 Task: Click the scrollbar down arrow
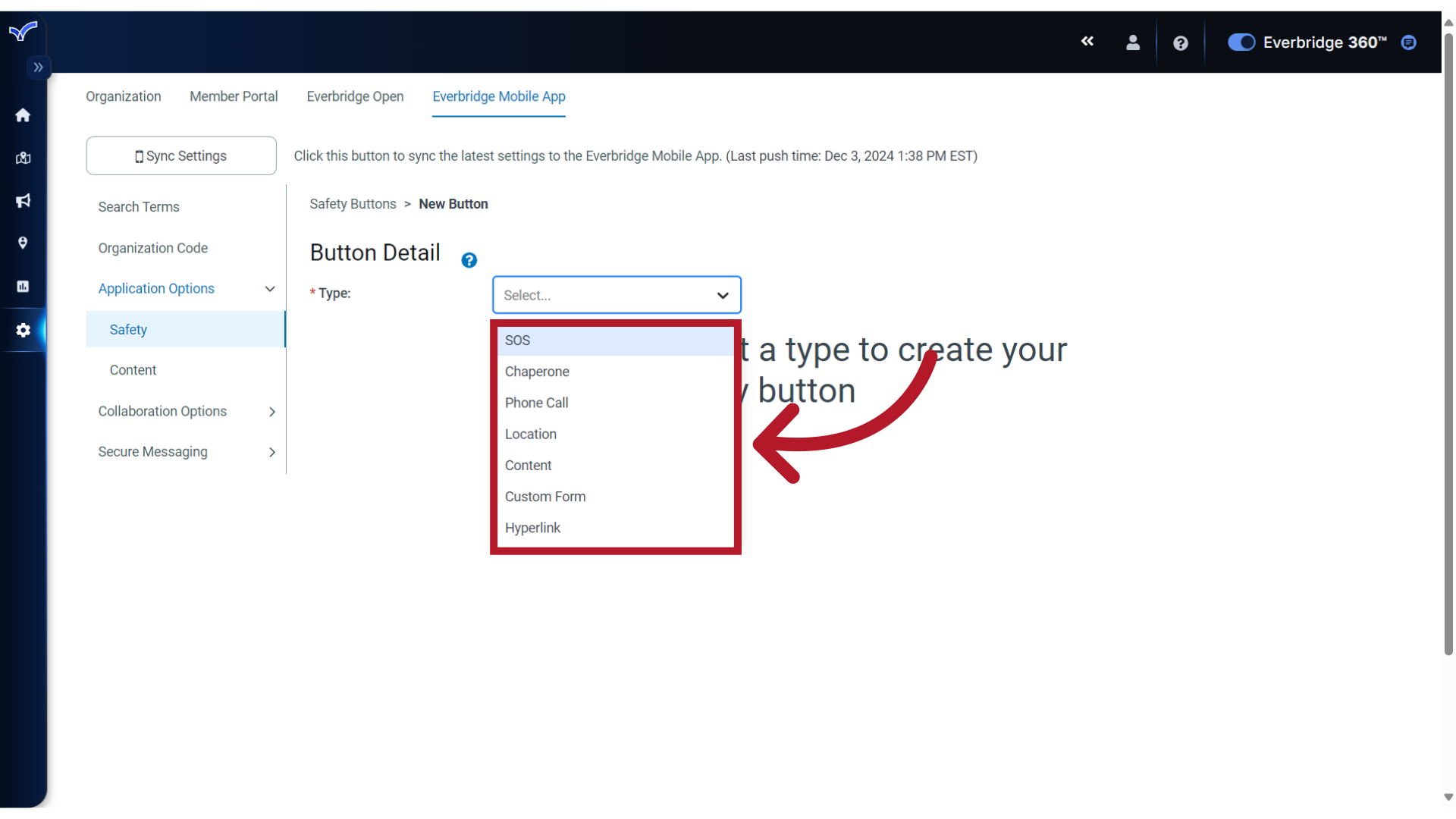coord(1448,797)
